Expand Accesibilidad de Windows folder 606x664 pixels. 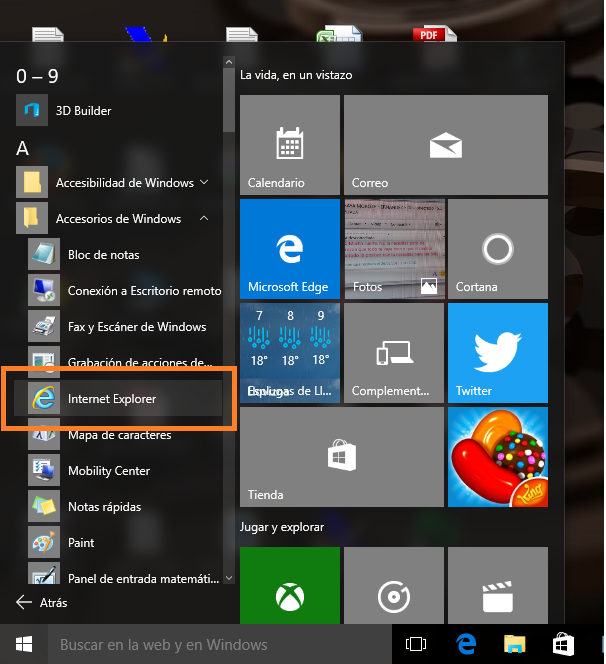pyautogui.click(x=125, y=183)
